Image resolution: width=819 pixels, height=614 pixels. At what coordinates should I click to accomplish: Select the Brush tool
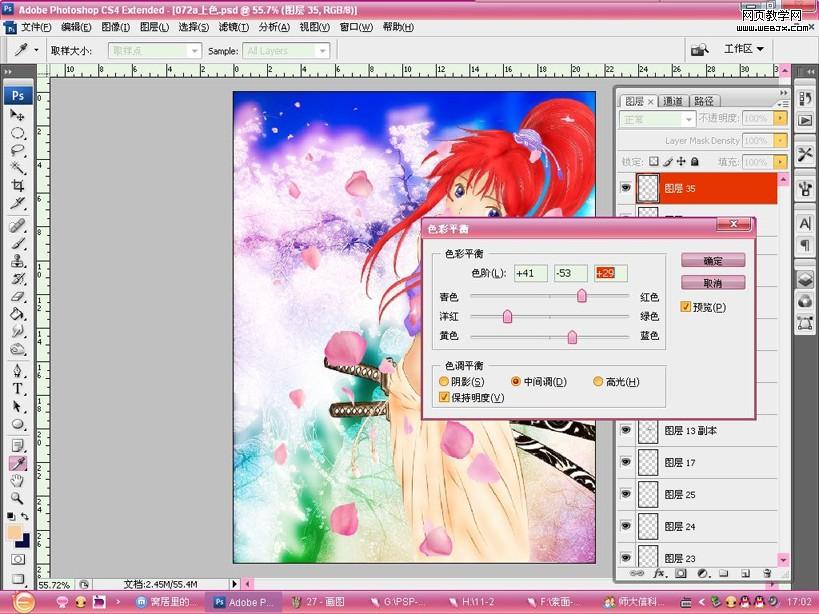(17, 243)
